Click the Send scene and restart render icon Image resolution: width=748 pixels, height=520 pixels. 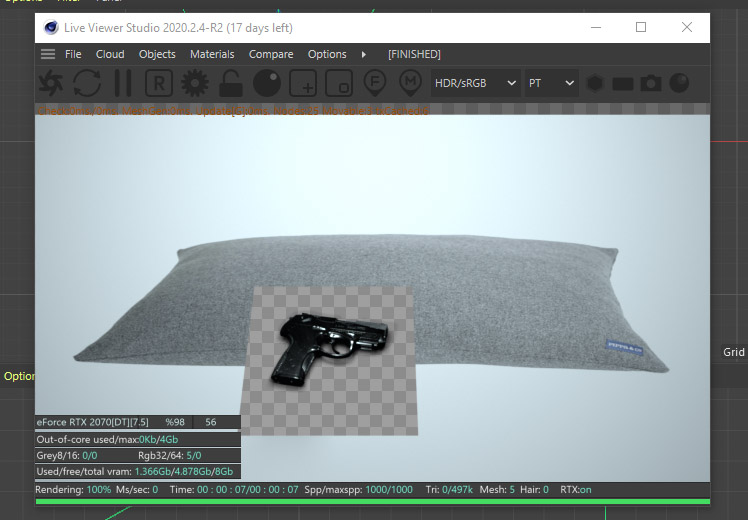pyautogui.click(x=51, y=83)
